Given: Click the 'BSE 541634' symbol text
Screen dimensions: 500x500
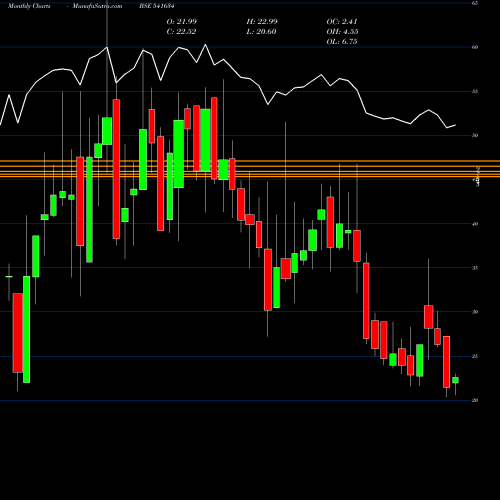Looking at the screenshot, I should click(157, 6).
